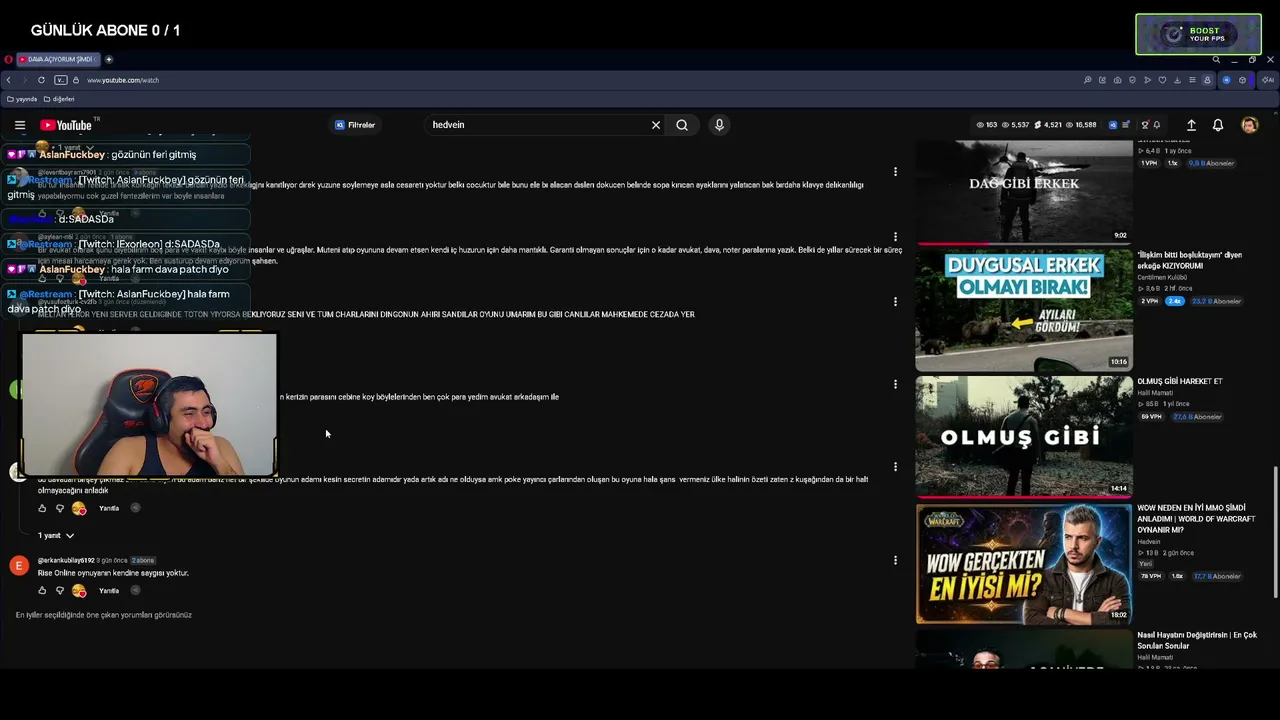The width and height of the screenshot is (1280, 720).
Task: Open the DAĞ GİBİ ERKEK video thumbnail
Action: (x=1024, y=191)
